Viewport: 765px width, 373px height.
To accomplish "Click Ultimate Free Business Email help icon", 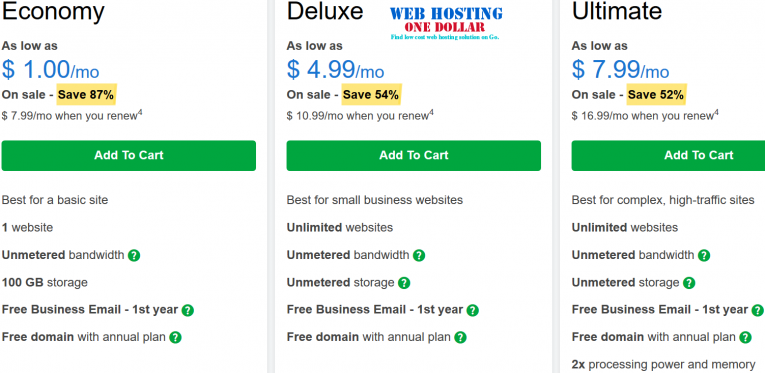I will 758,311.
